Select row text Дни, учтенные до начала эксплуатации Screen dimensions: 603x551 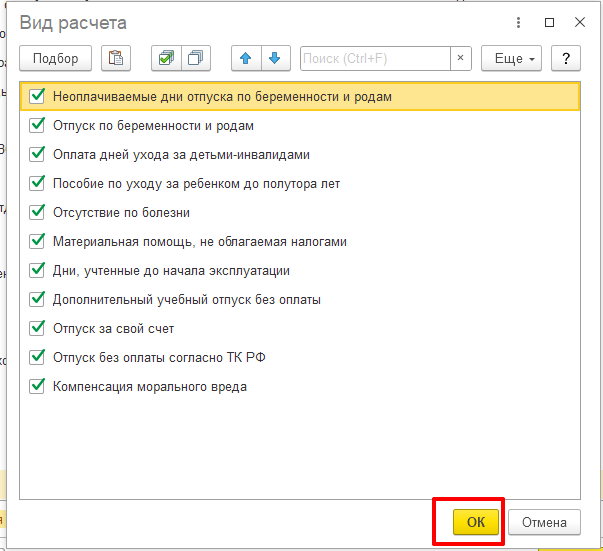[171, 271]
